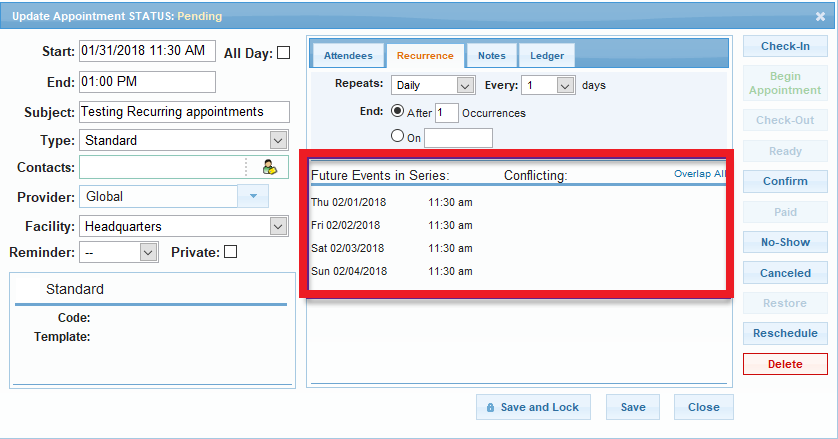Screen dimensions: 838x439
Task: Mark appointment as No-Show
Action: tap(785, 242)
